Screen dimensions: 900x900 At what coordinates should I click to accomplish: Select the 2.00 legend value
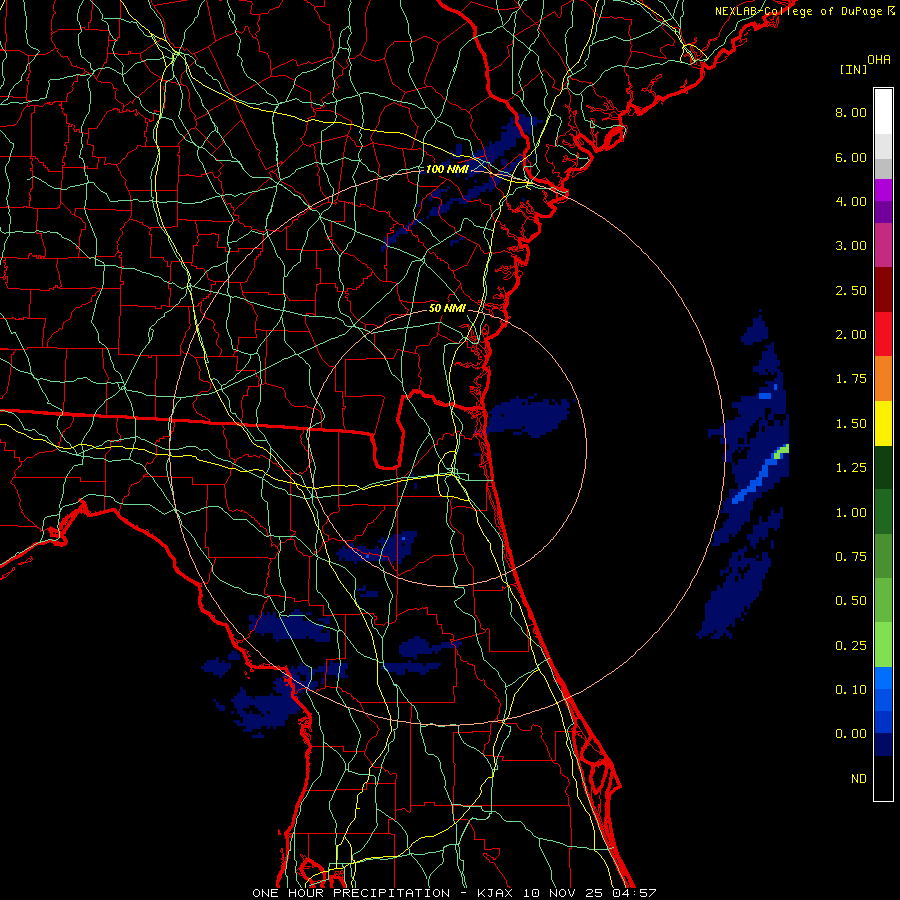pyautogui.click(x=851, y=335)
